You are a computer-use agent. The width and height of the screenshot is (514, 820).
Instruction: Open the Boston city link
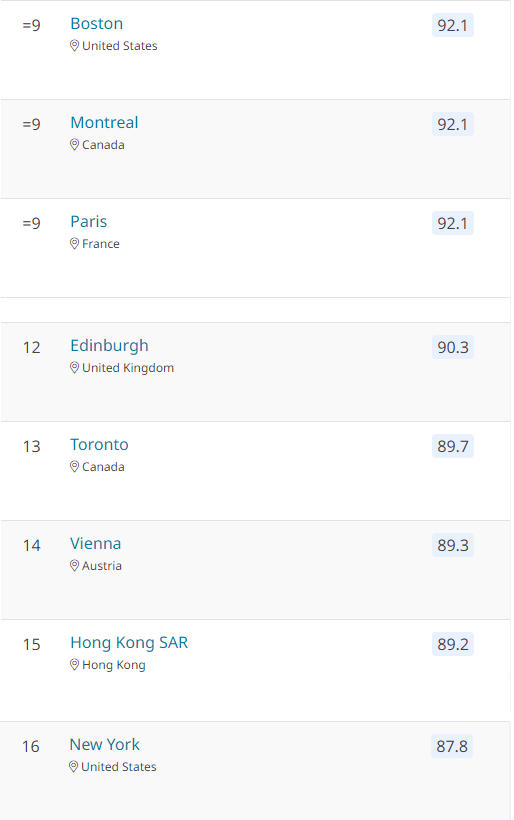pos(97,24)
